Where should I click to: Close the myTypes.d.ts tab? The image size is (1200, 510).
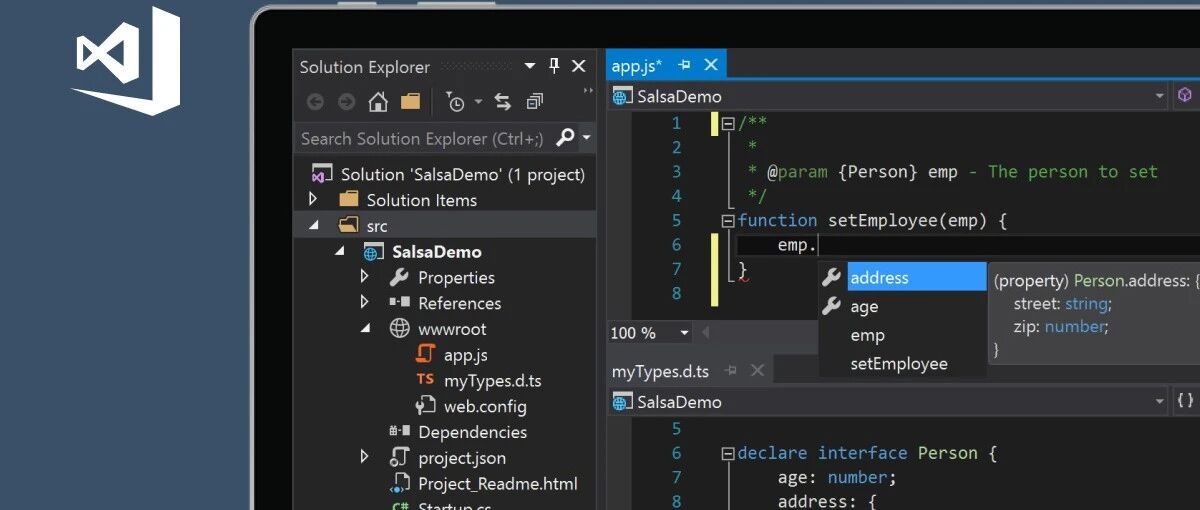pyautogui.click(x=758, y=370)
